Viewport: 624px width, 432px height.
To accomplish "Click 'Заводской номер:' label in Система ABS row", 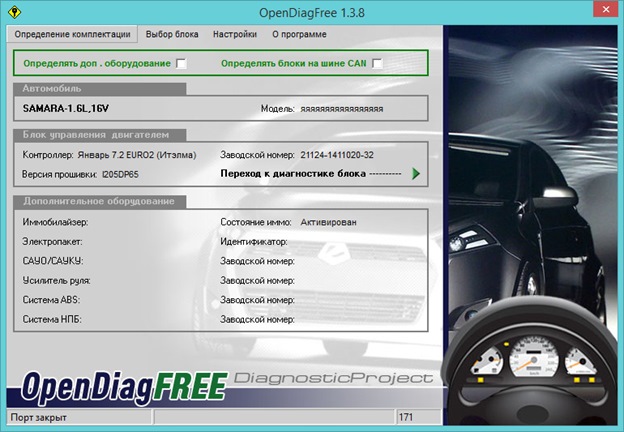I will pos(257,300).
